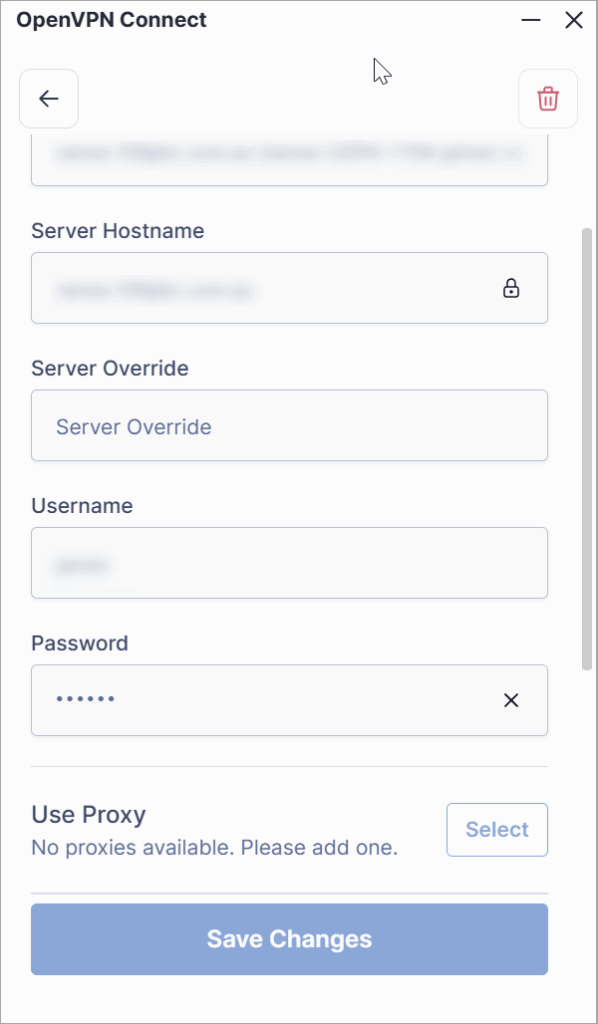598x1024 pixels.
Task: Click the Username label
Action: 82,506
